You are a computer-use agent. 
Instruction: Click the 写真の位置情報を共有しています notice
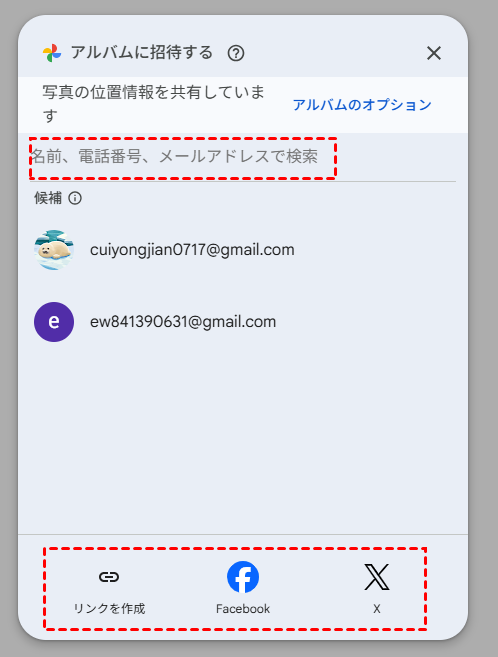[x=153, y=104]
